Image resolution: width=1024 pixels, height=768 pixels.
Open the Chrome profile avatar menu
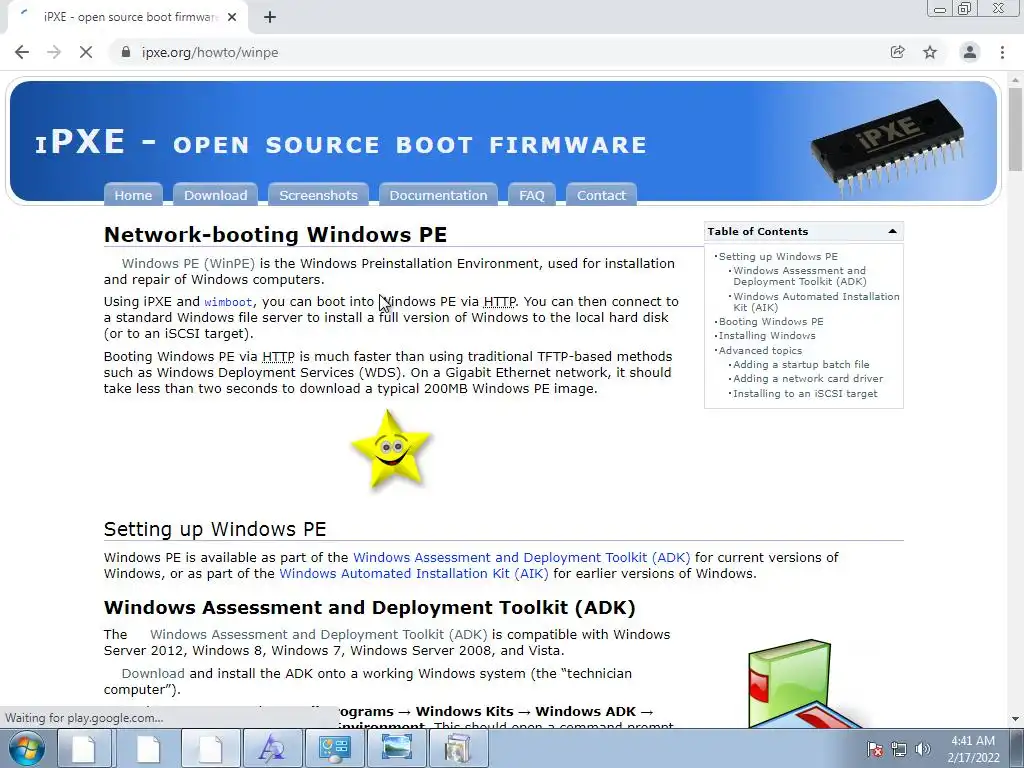[970, 52]
